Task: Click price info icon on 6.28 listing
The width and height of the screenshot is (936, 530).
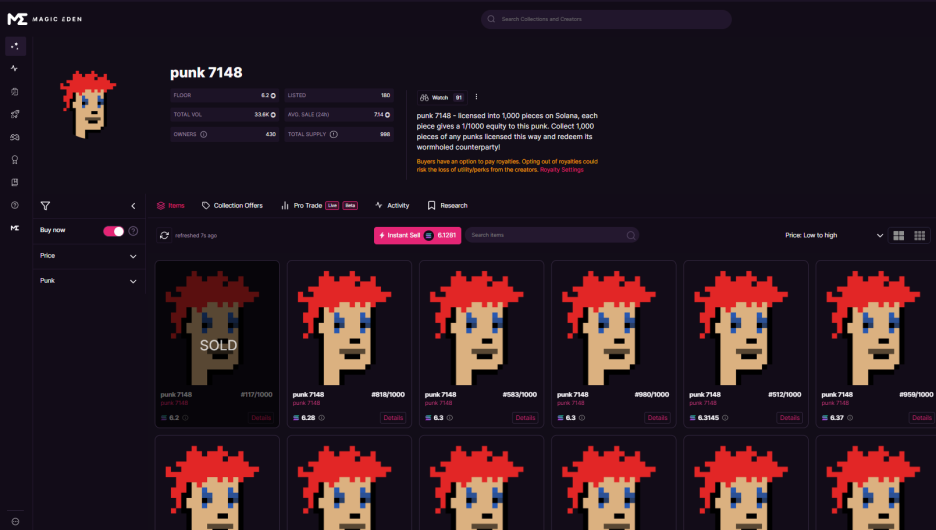Action: pyautogui.click(x=322, y=418)
